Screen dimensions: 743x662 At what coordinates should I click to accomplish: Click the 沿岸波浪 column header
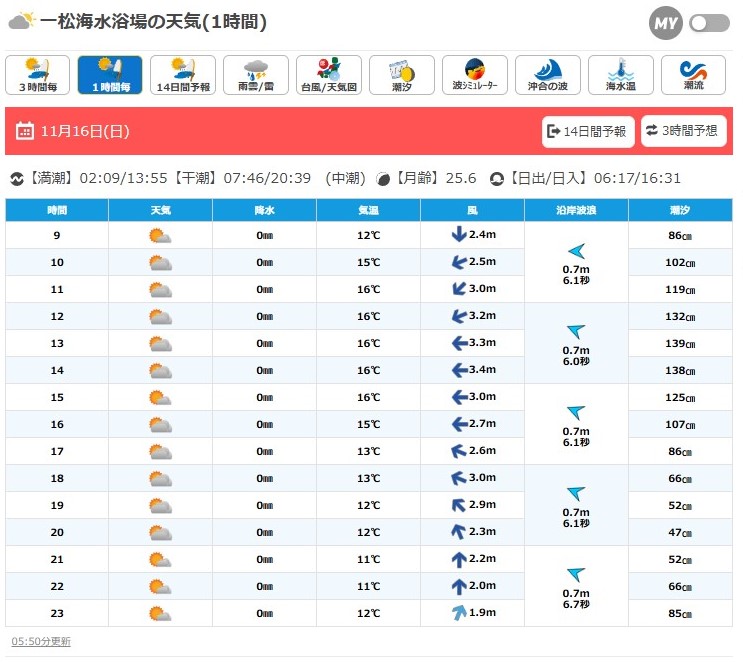pyautogui.click(x=576, y=209)
